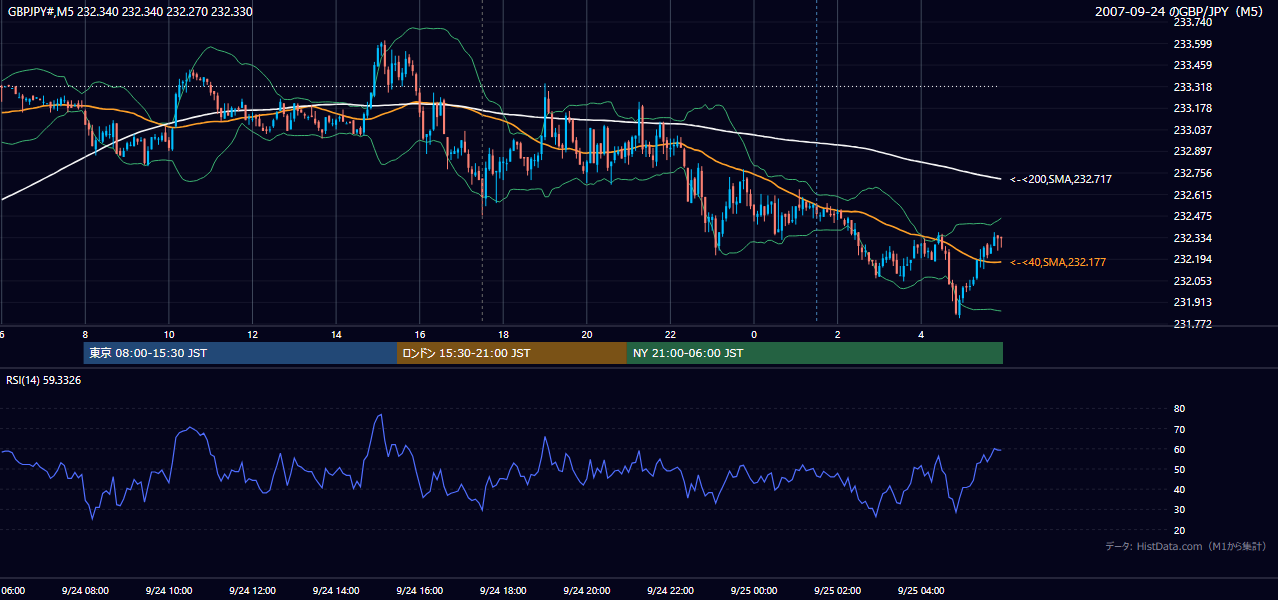
Task: Click hour tick 16 under the price chart
Action: point(419,334)
